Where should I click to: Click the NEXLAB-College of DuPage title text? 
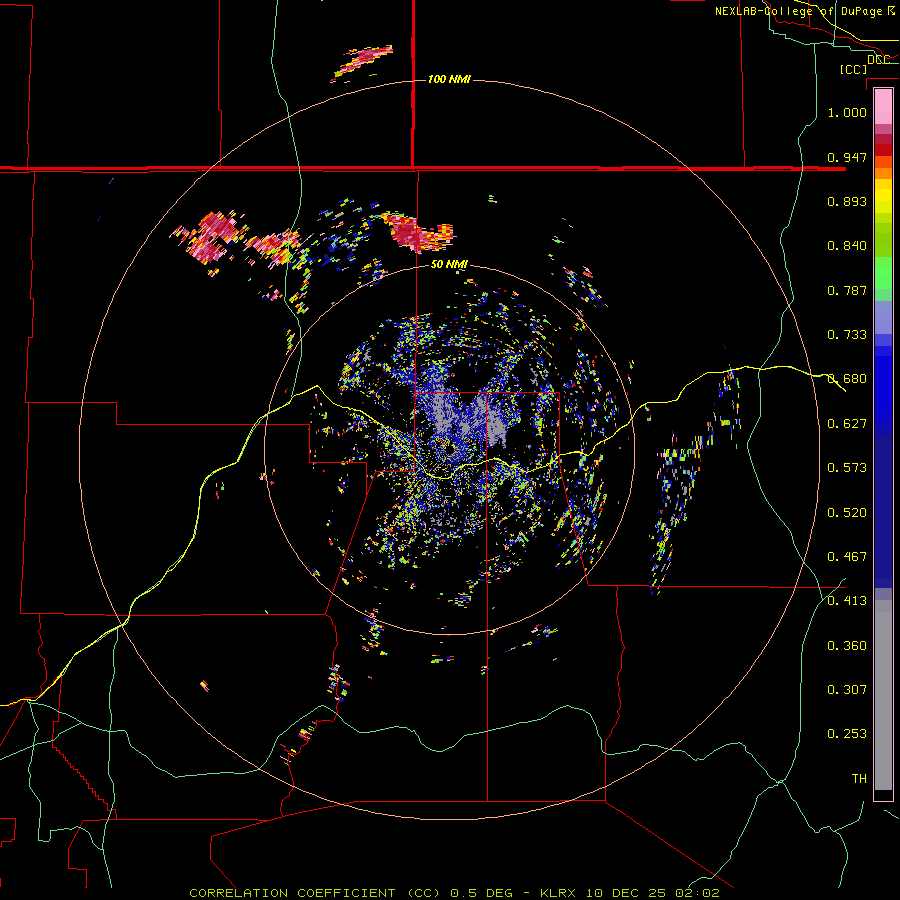point(804,11)
